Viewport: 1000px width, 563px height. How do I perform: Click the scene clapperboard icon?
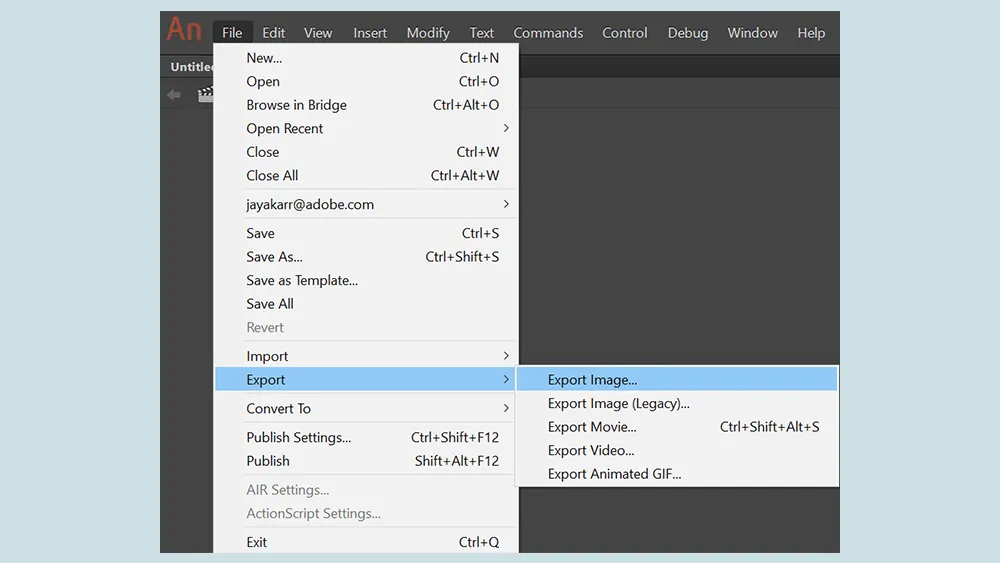[205, 94]
